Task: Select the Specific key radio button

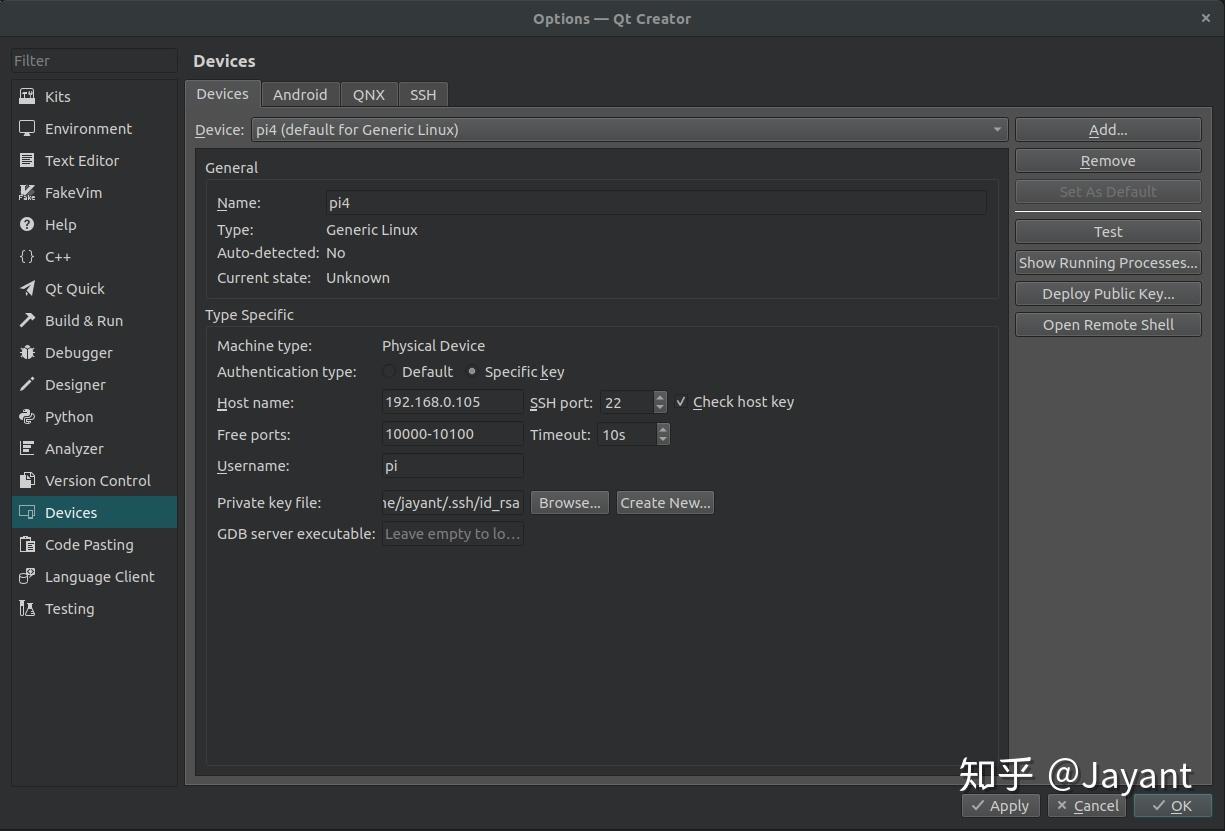Action: pyautogui.click(x=472, y=372)
